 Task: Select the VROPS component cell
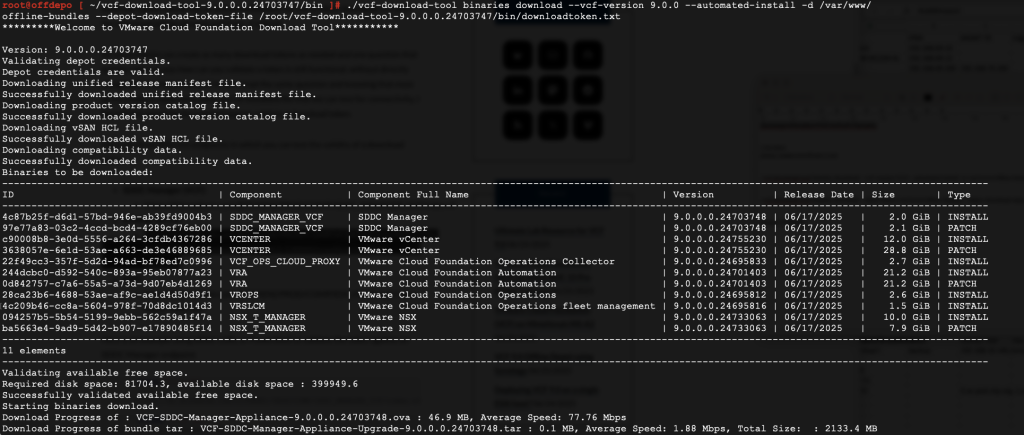click(x=242, y=295)
